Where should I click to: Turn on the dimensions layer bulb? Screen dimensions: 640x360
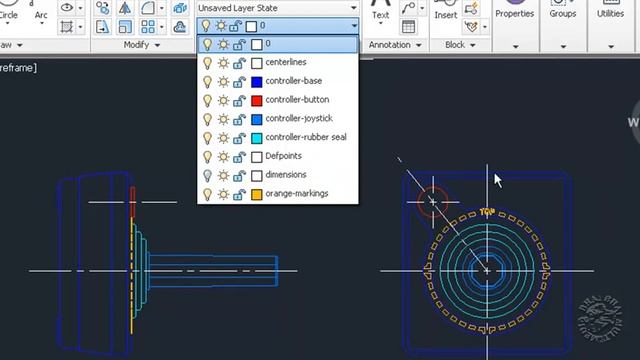tap(207, 176)
